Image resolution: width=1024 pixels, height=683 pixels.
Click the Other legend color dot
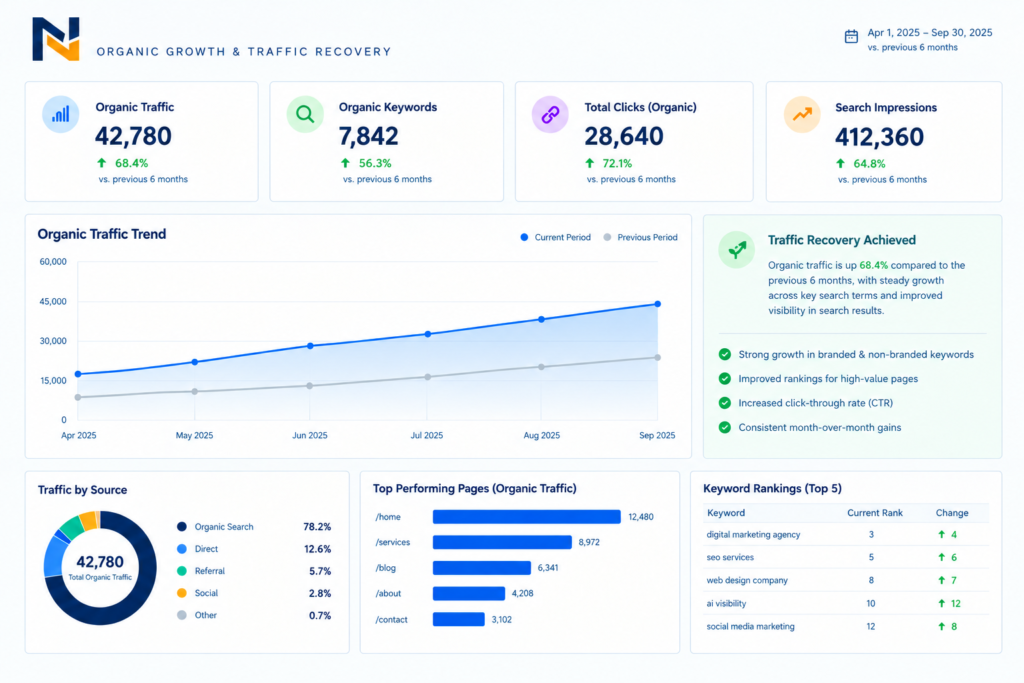(182, 615)
